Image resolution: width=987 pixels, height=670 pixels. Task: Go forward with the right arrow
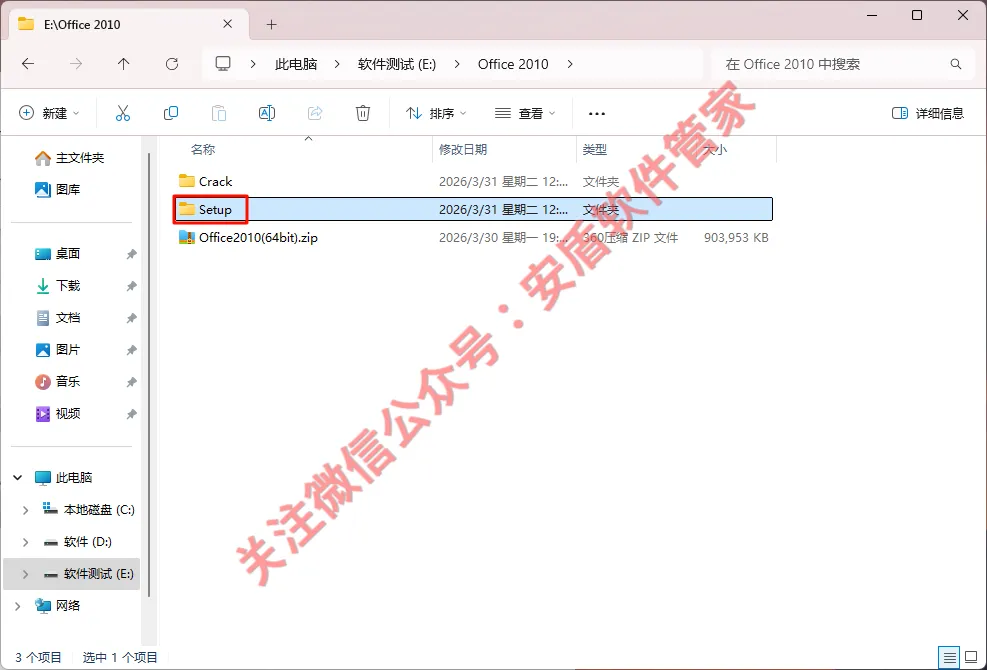pos(76,64)
